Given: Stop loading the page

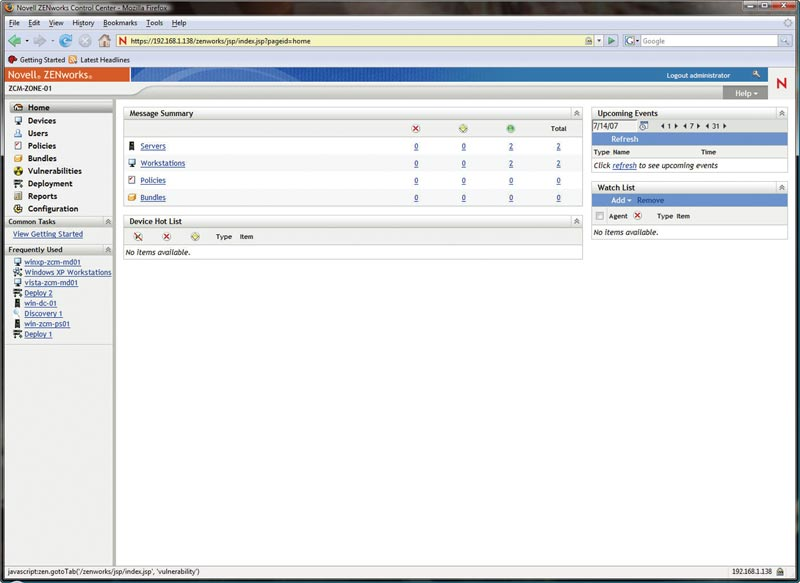Looking at the screenshot, I should 85,41.
